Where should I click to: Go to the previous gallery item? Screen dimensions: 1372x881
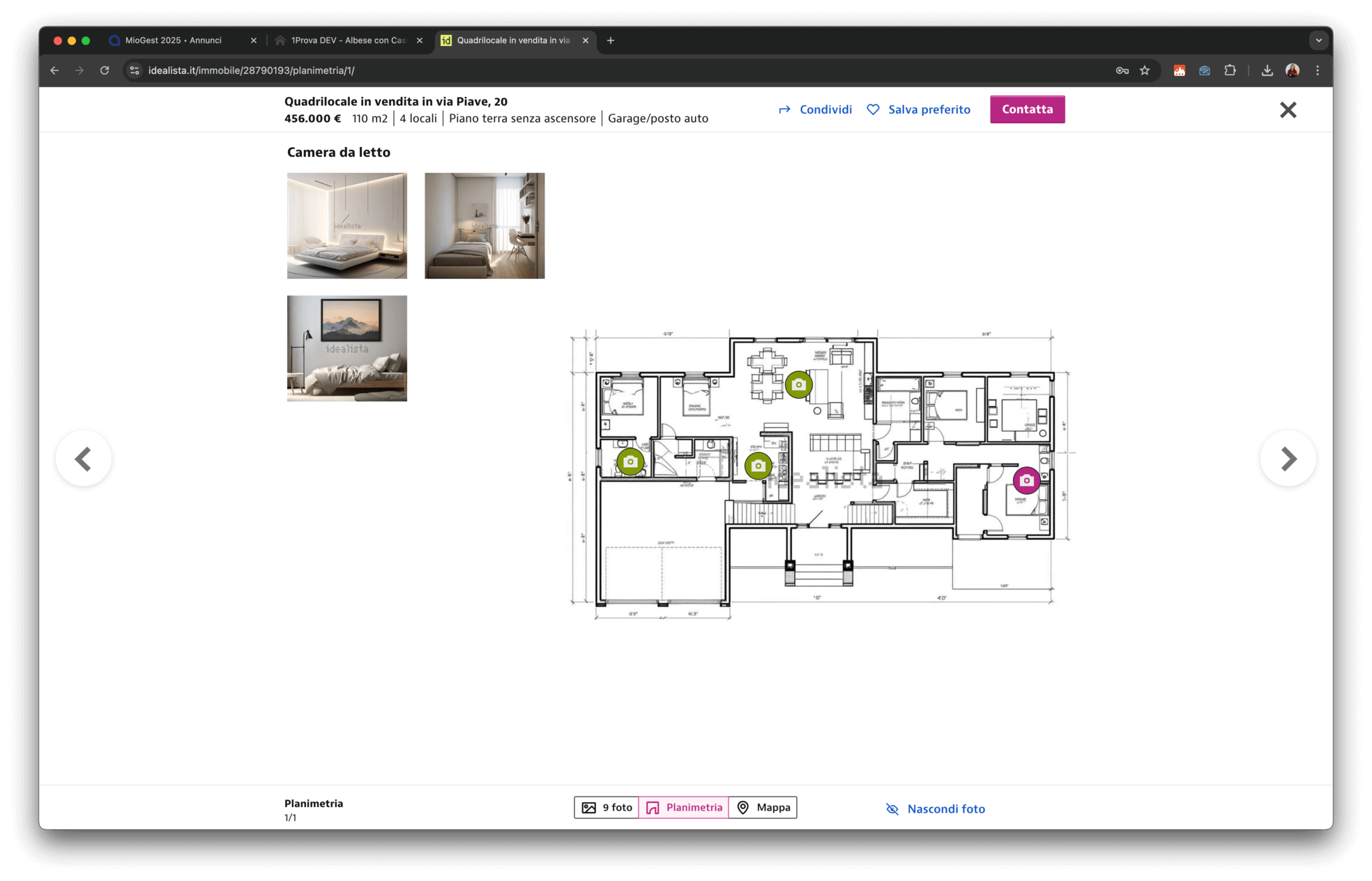pos(84,459)
